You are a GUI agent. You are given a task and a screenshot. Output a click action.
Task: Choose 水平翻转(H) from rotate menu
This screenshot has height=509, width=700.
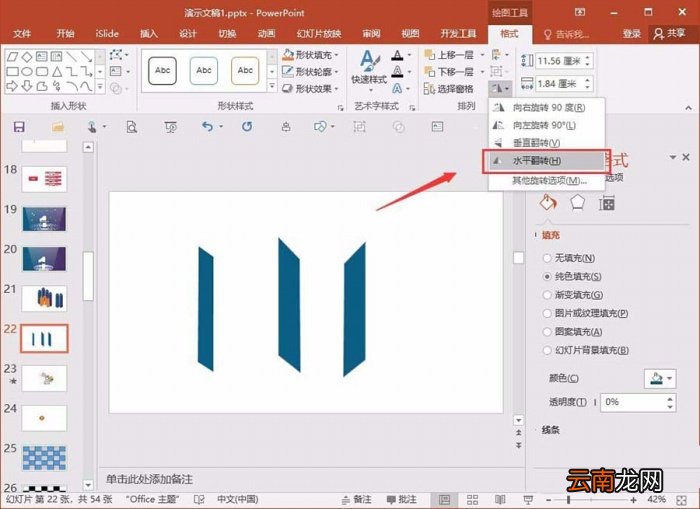[x=547, y=161]
